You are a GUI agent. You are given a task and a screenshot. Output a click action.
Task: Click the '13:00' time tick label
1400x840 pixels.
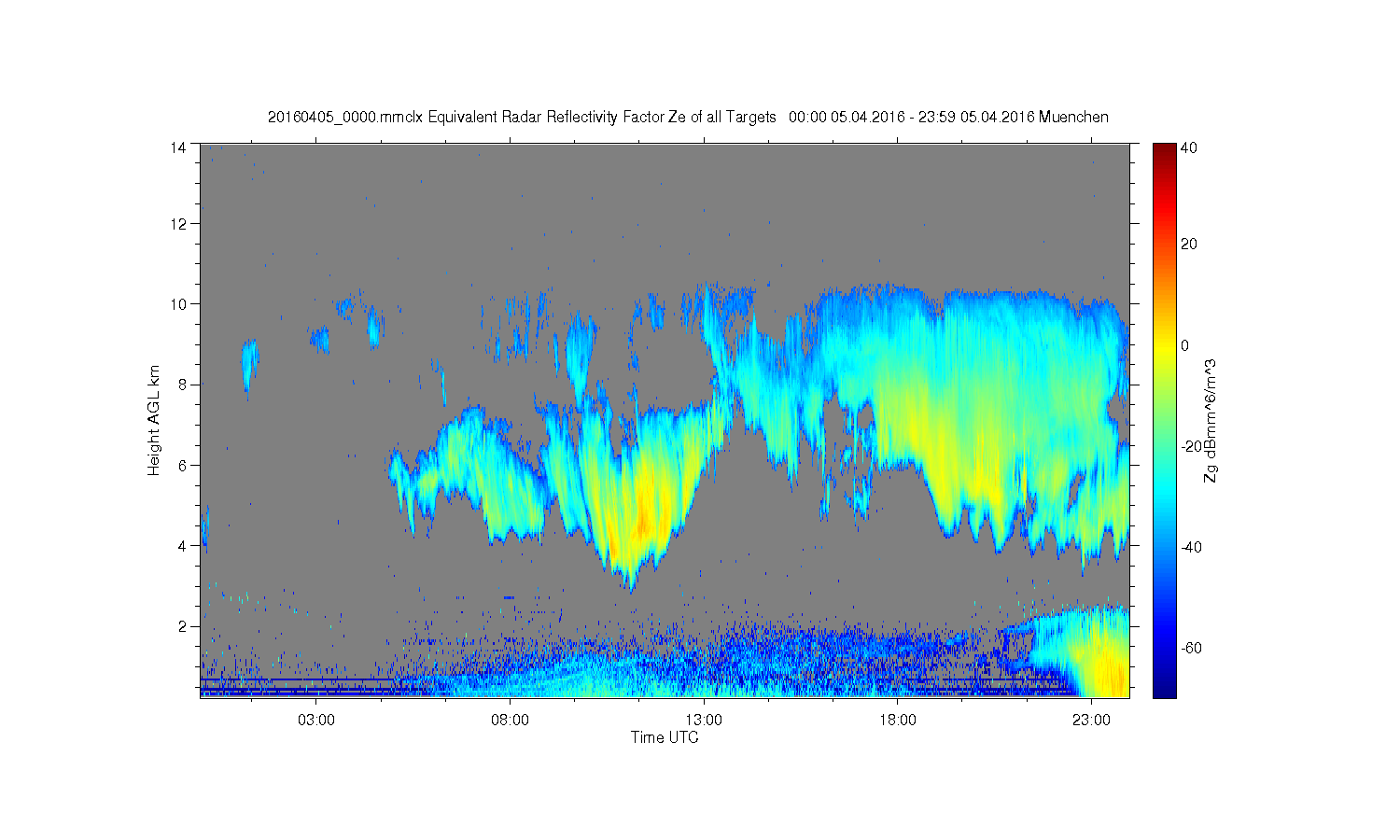click(x=704, y=721)
